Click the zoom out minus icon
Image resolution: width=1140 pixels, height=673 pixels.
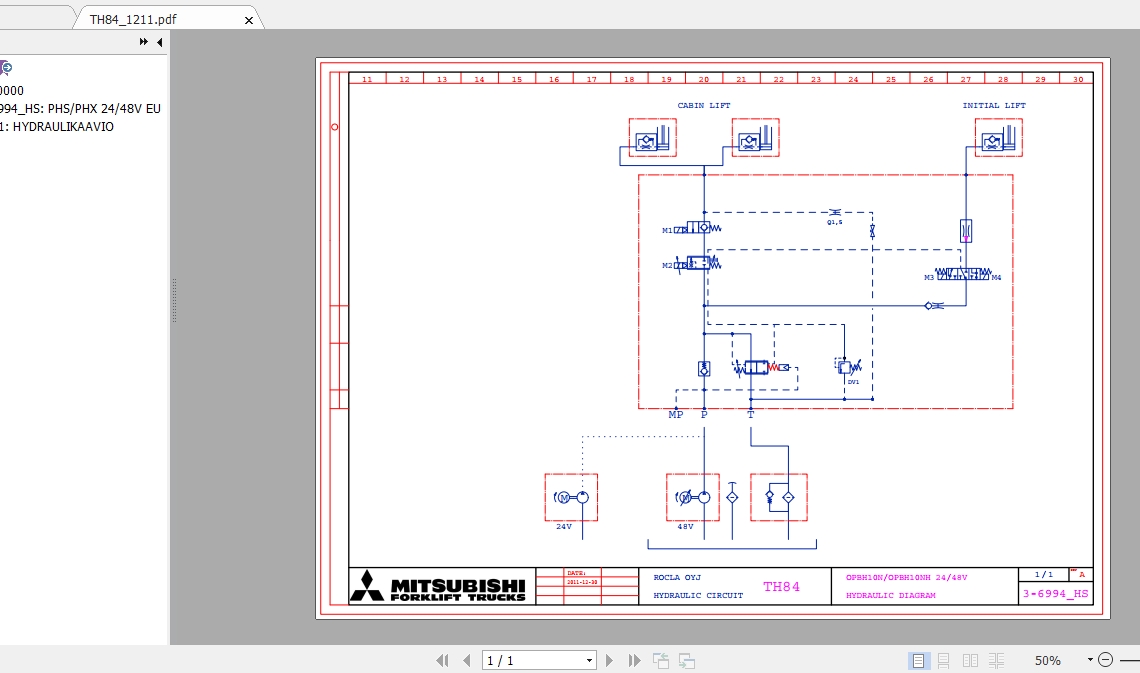click(1106, 660)
